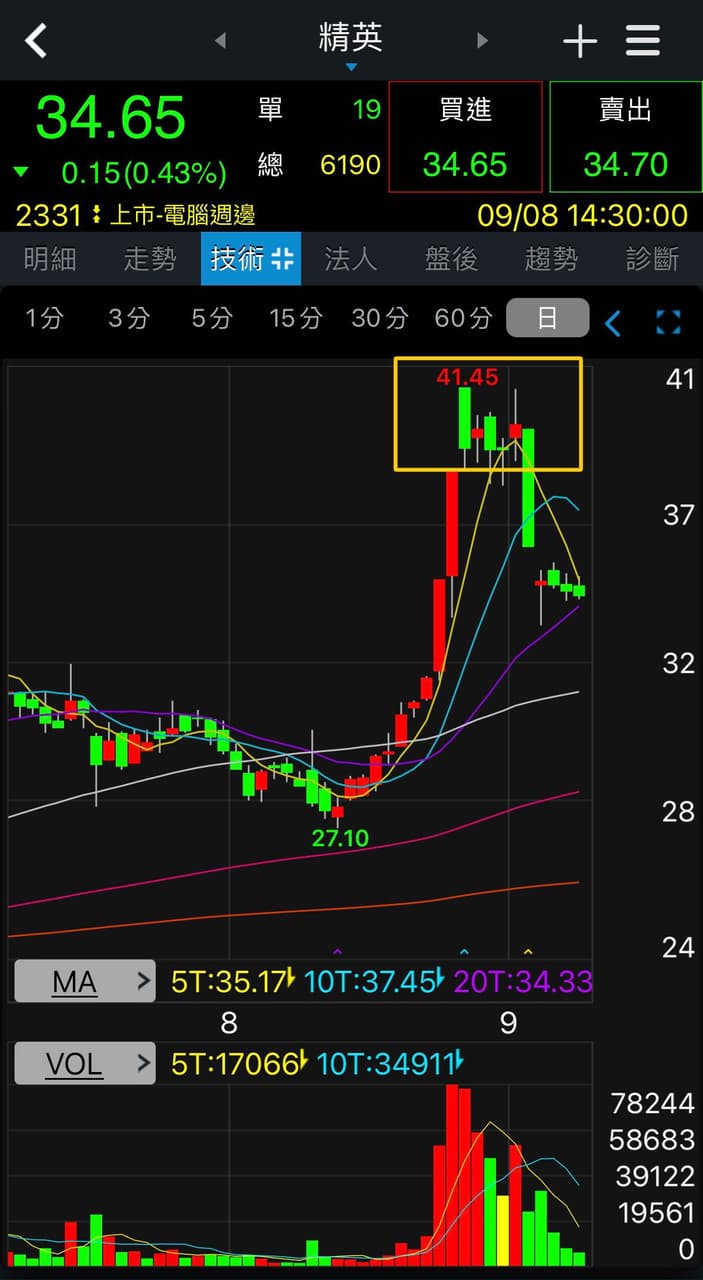Tap the 20T:34.33 moving average value
This screenshot has width=703, height=1280.
[x=523, y=982]
